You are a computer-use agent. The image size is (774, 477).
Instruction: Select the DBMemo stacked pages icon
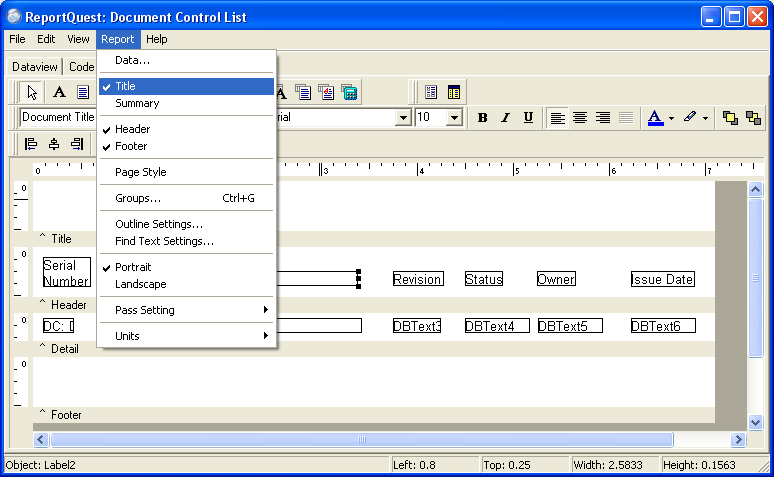pyautogui.click(x=303, y=92)
